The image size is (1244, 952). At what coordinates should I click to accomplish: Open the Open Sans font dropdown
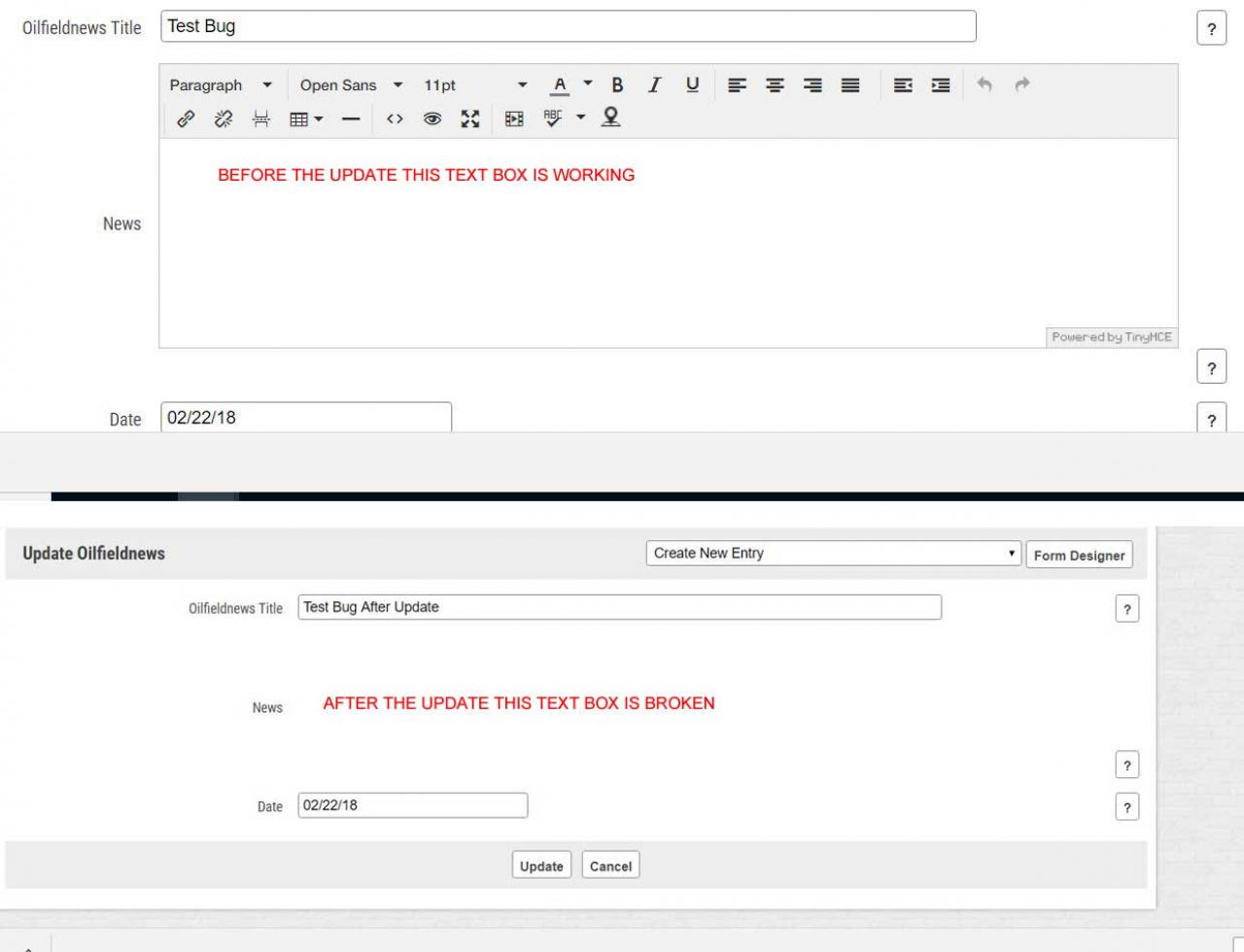click(350, 85)
